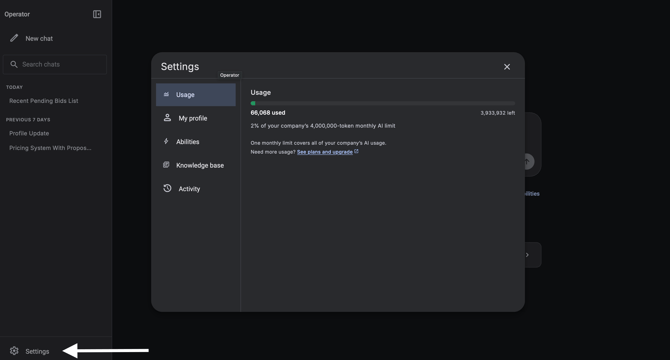Viewport: 670px width, 360px height.
Task: Click the Usage tab icon
Action: (x=166, y=94)
